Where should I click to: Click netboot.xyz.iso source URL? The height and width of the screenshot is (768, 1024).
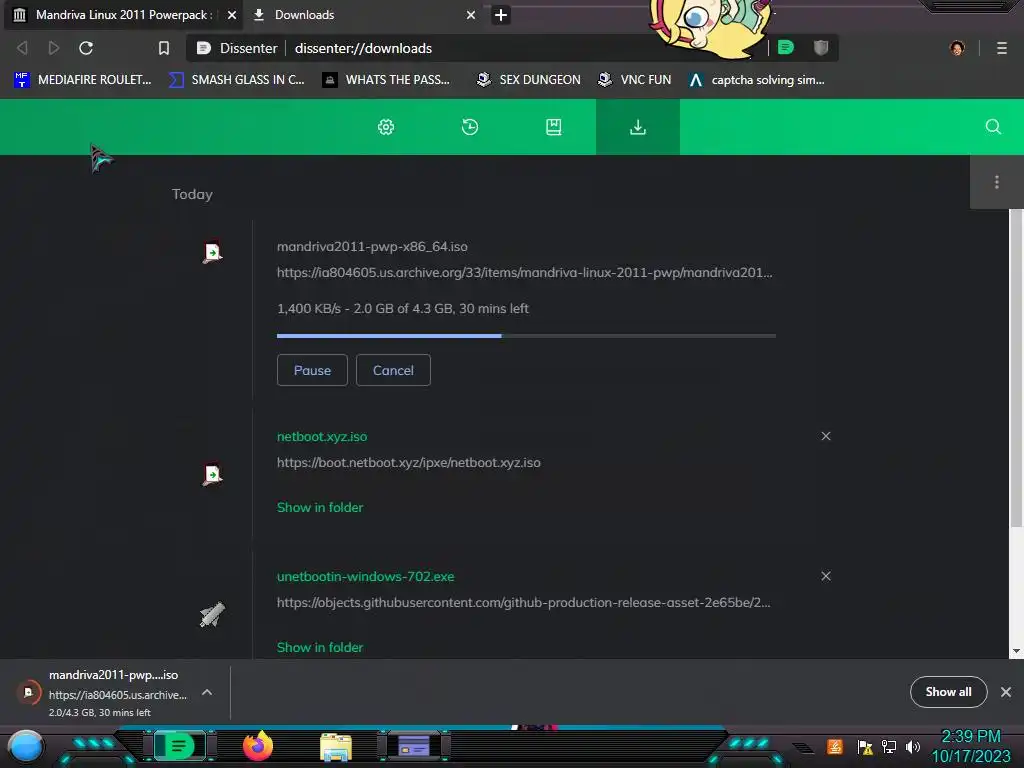tap(409, 462)
